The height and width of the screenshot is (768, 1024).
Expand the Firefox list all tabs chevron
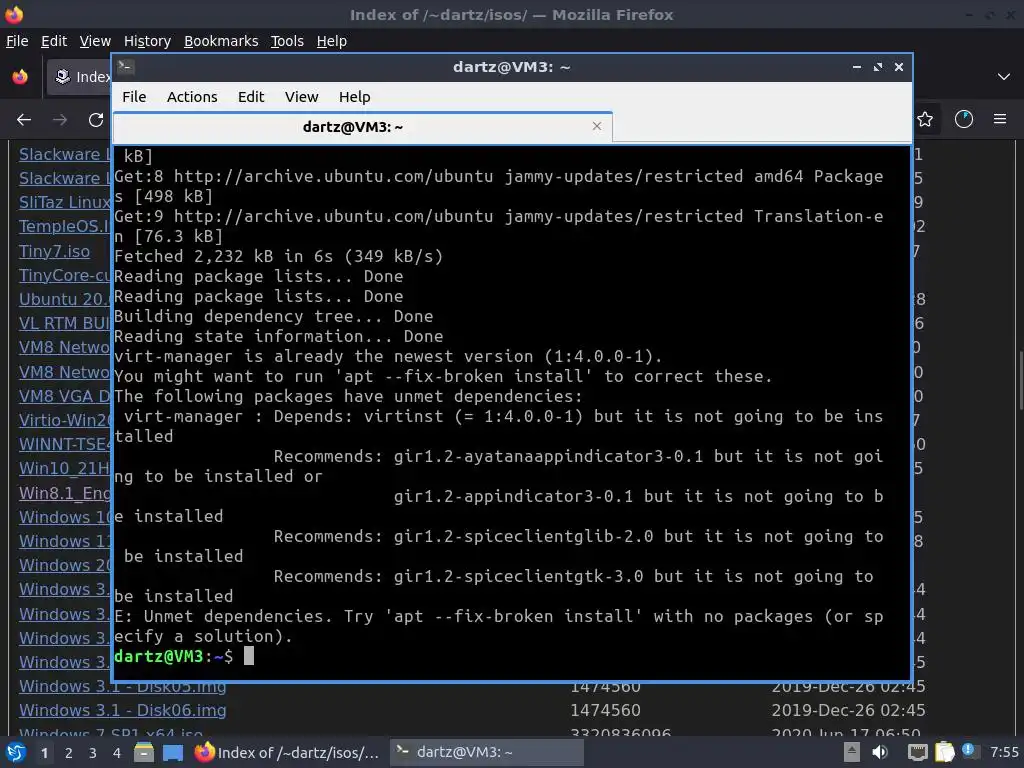tap(1004, 77)
